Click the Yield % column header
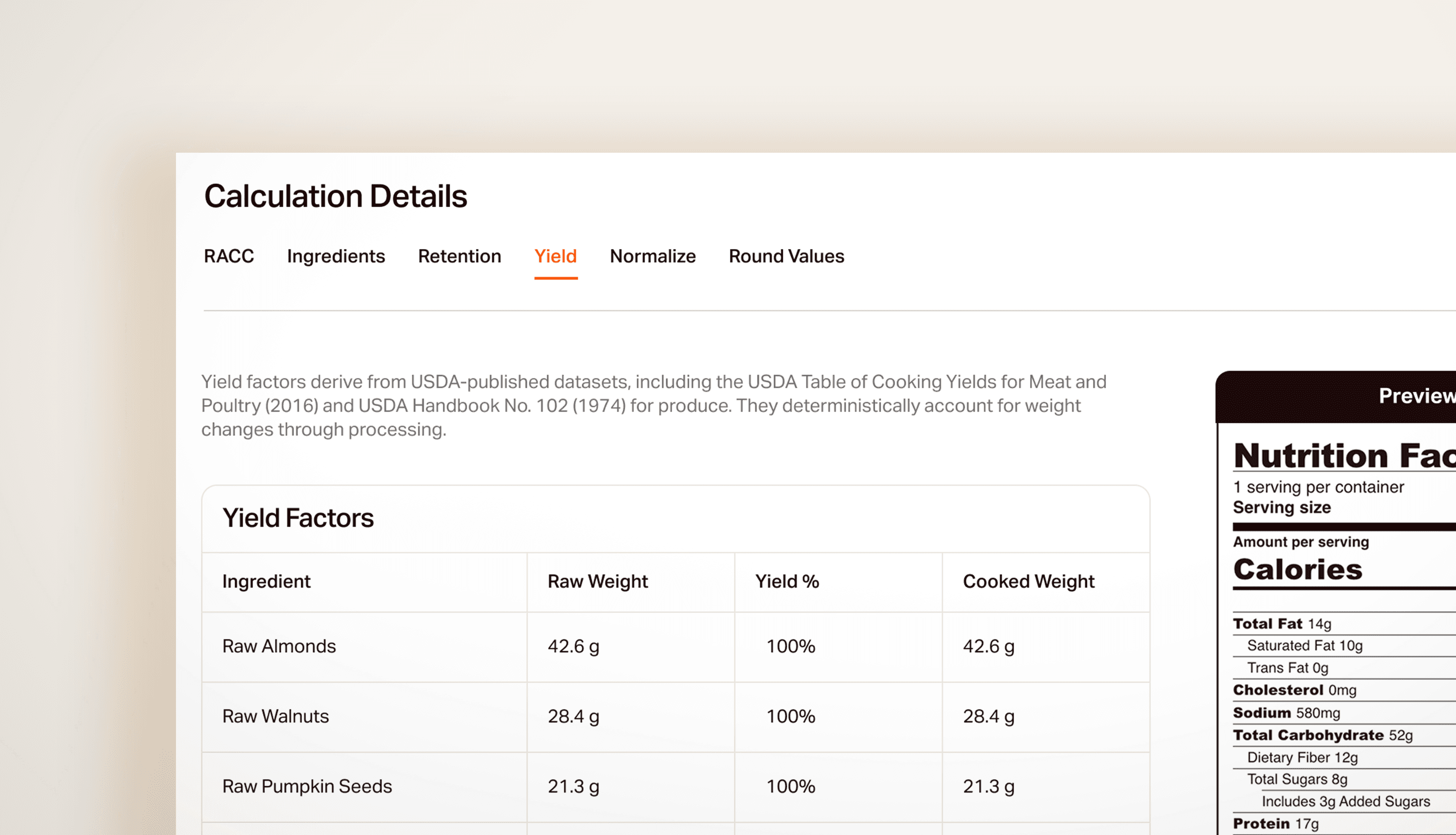Screen dimensions: 1456x835 786,582
